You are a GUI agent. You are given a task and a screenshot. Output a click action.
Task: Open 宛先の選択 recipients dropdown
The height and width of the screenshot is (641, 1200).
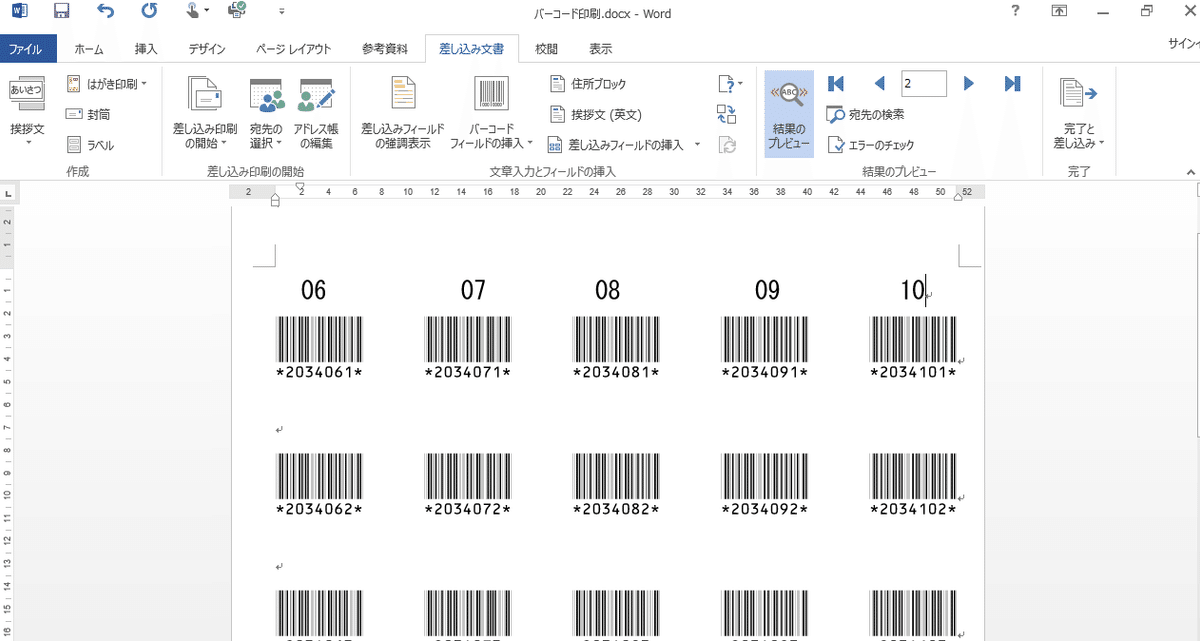pos(266,113)
